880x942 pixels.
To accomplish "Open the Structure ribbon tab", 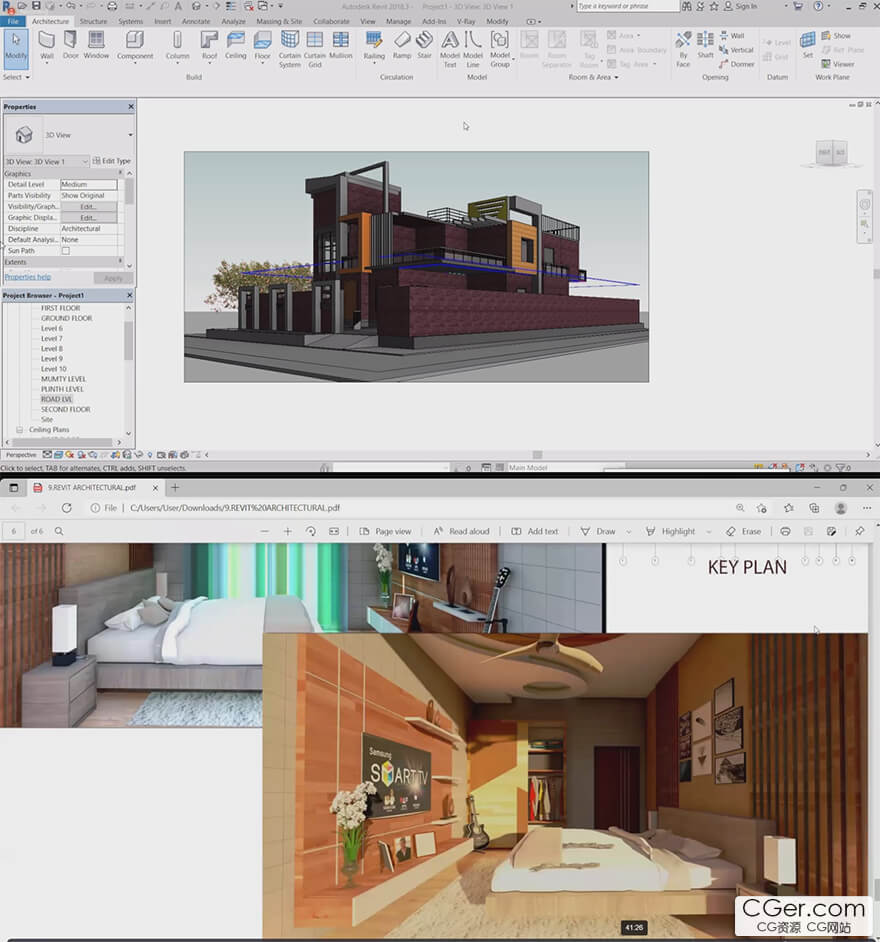I will [x=94, y=21].
